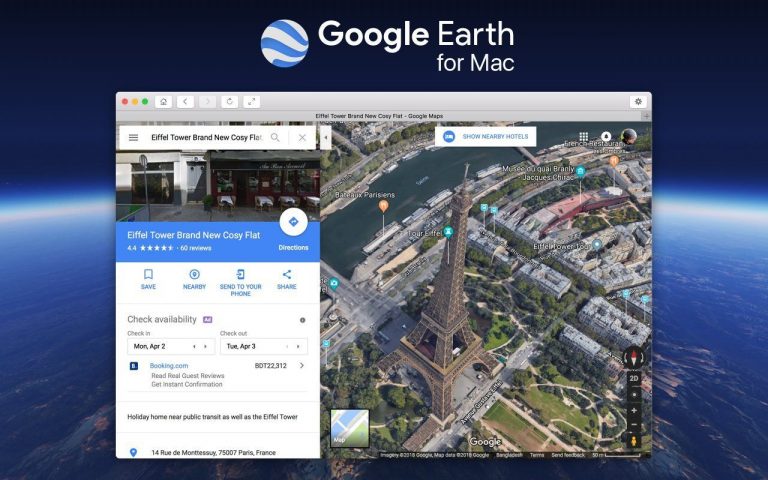Click the account profile picture
768x480 pixels.
[x=629, y=137]
